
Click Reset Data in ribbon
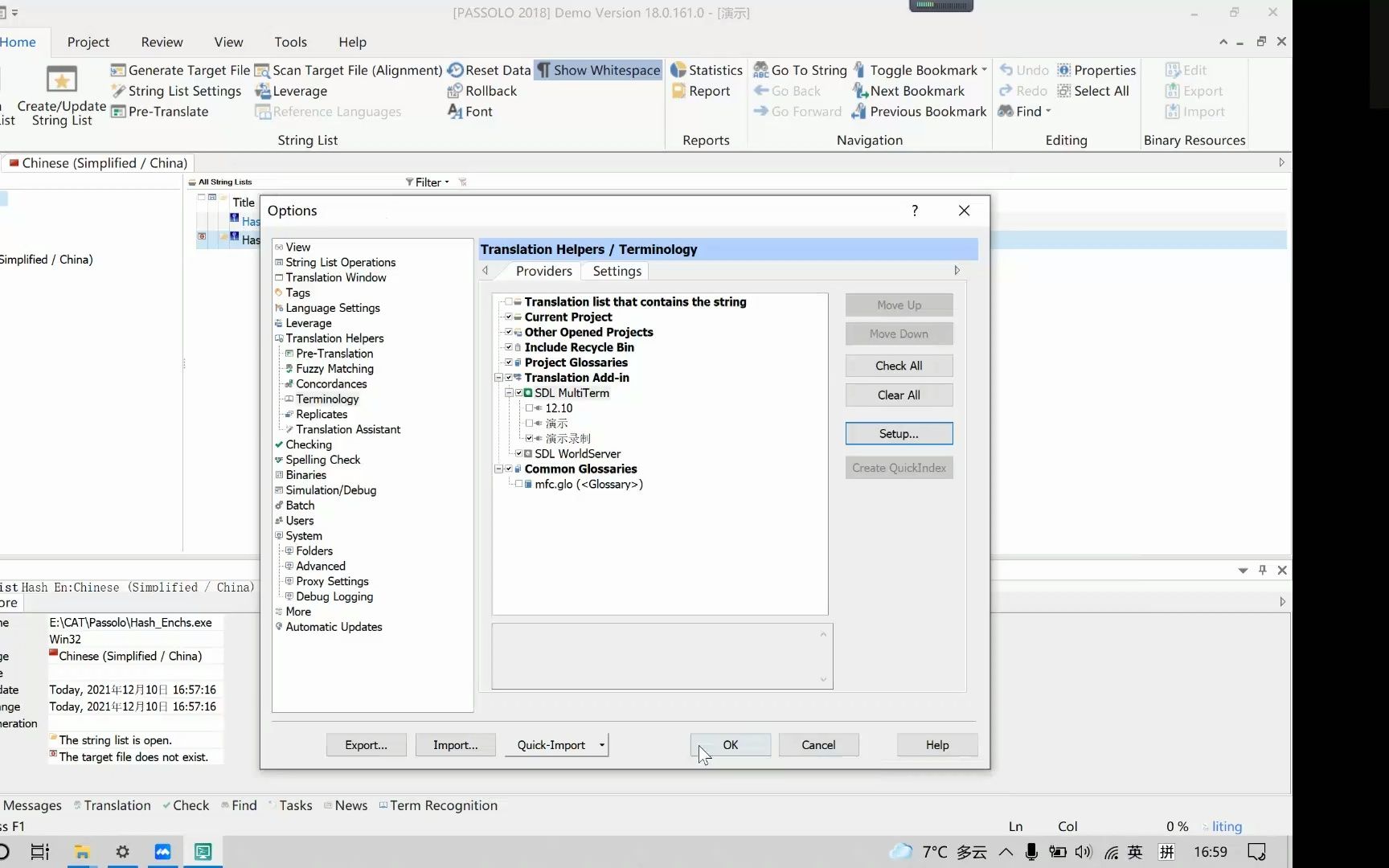pyautogui.click(x=490, y=70)
